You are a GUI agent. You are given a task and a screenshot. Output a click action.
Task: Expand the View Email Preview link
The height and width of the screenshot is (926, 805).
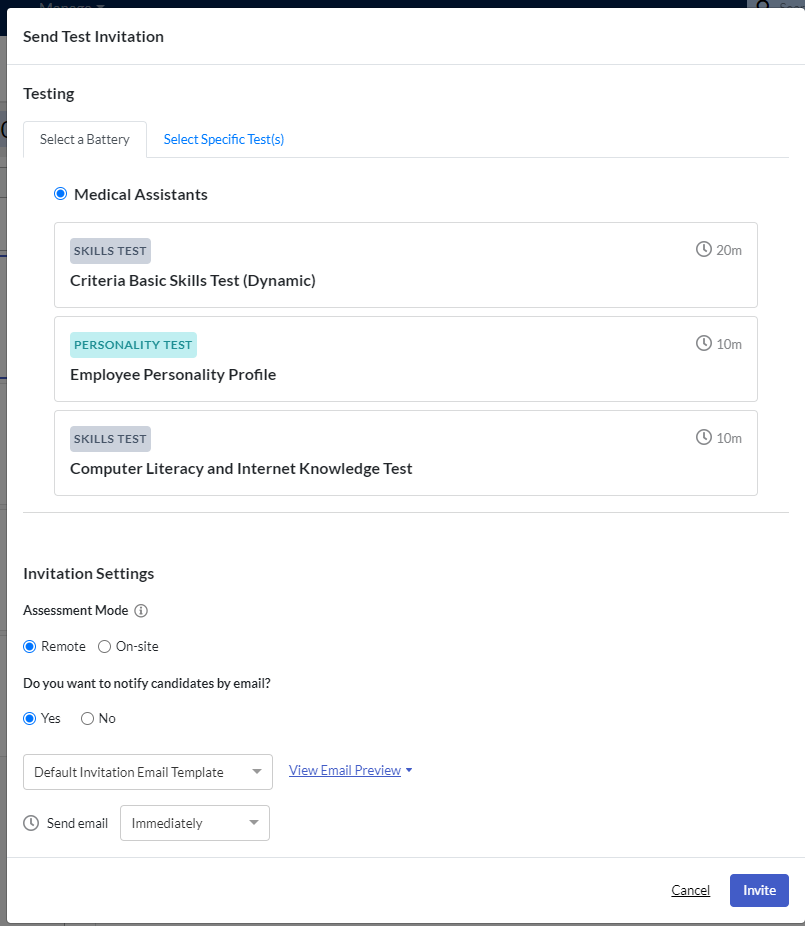coord(350,770)
